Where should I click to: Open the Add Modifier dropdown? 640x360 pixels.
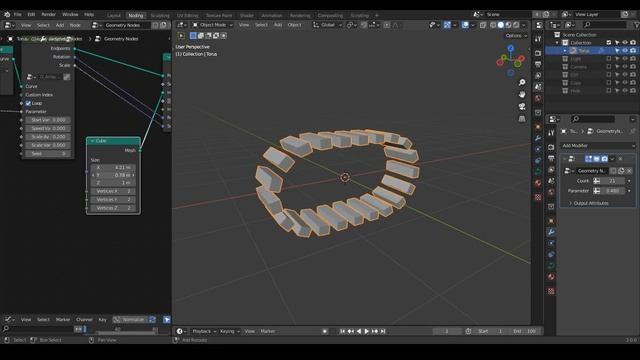[598, 146]
